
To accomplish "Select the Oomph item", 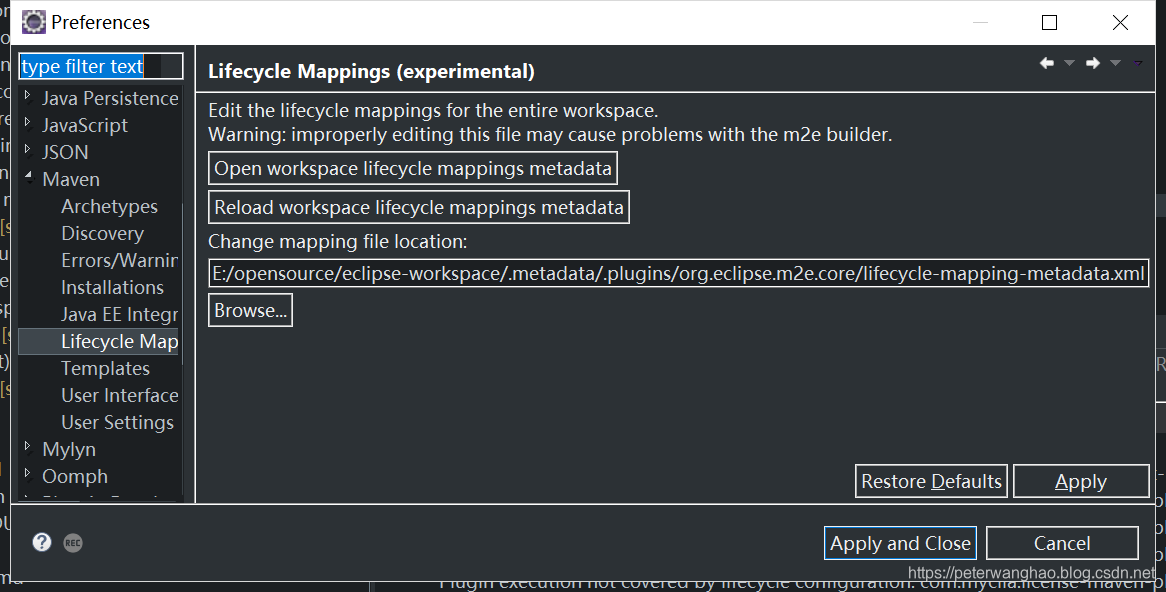I will (74, 476).
